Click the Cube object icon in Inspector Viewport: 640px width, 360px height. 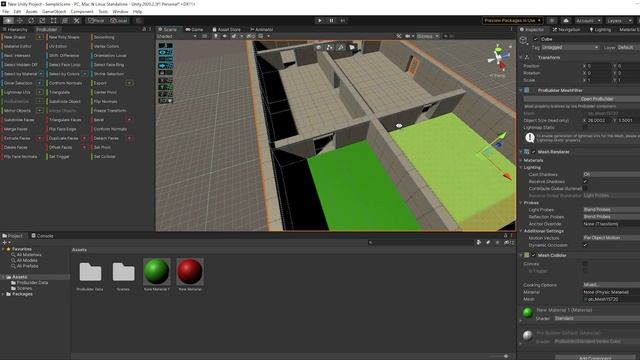[524, 40]
